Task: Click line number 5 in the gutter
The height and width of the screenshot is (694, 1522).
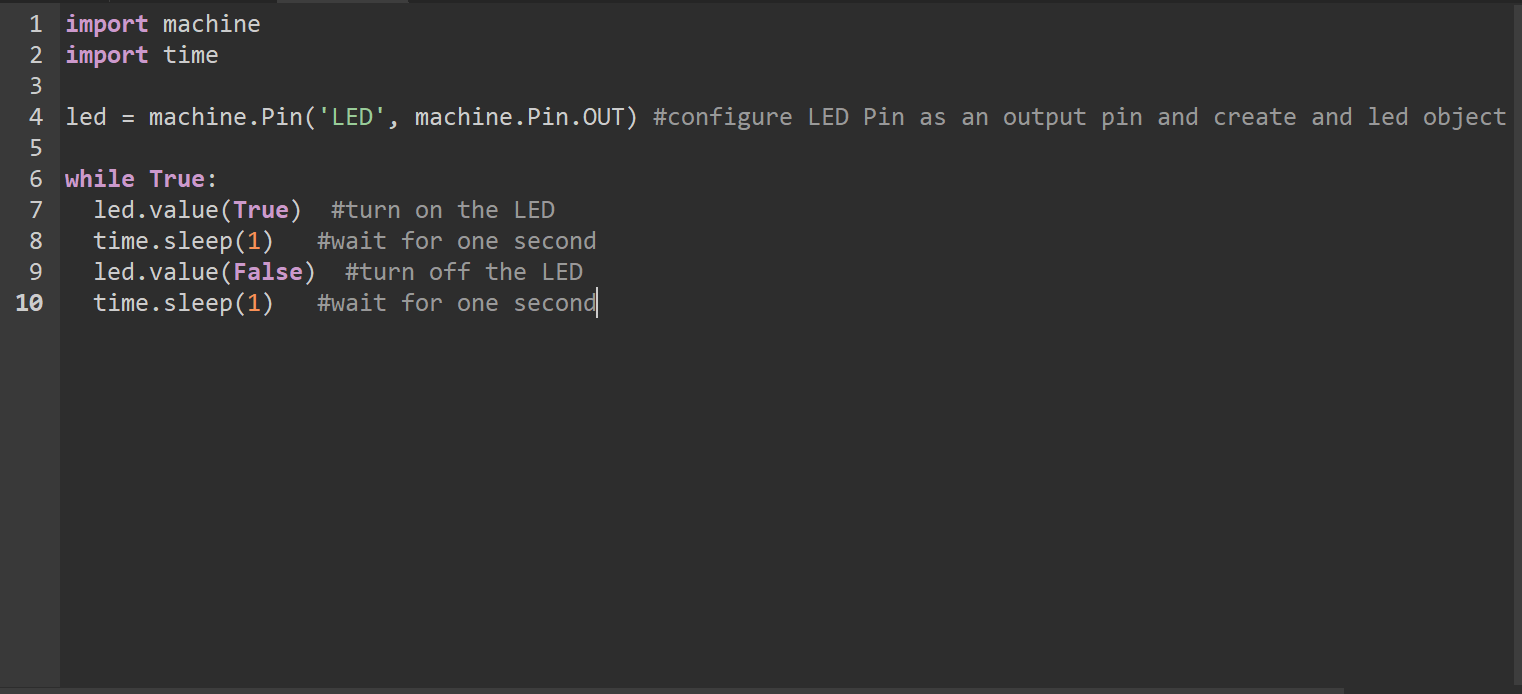Action: click(36, 148)
